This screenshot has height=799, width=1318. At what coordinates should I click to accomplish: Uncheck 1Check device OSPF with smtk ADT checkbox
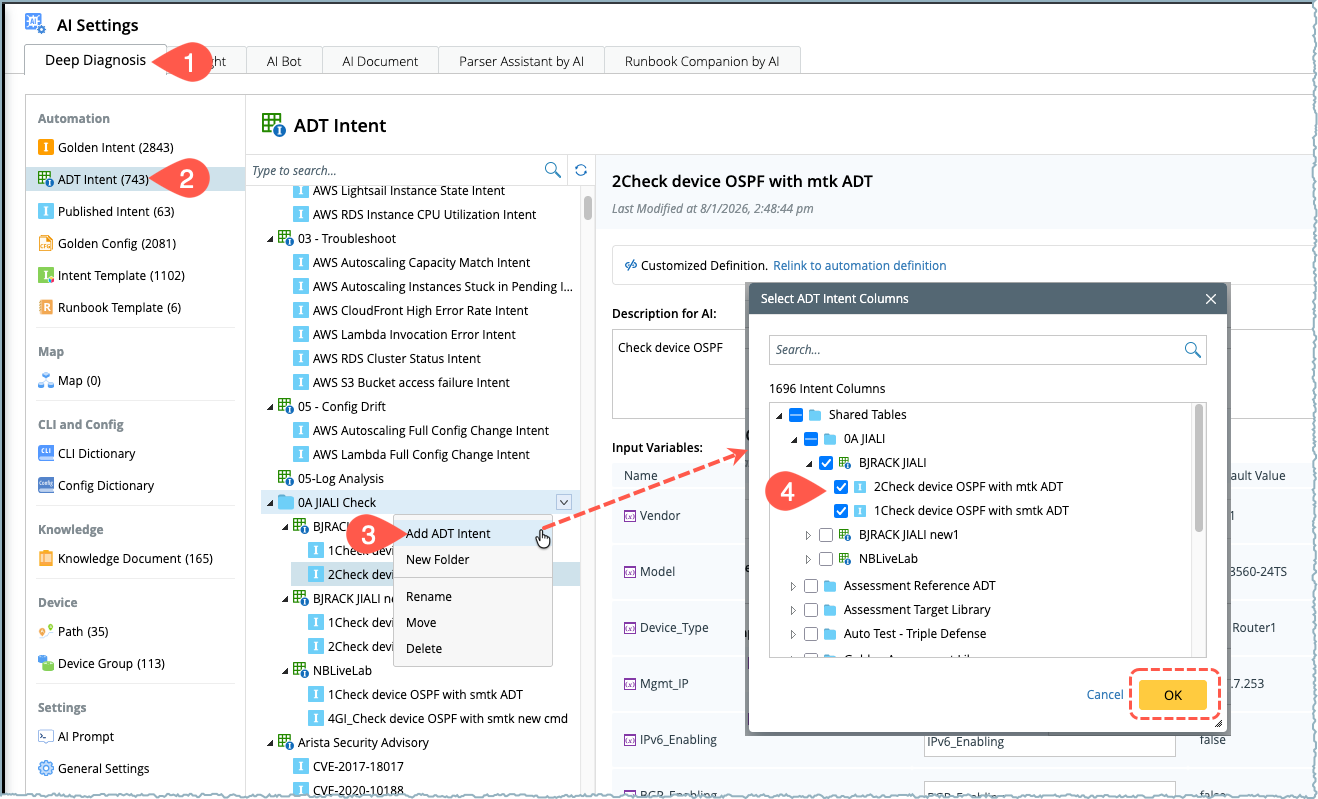point(841,510)
